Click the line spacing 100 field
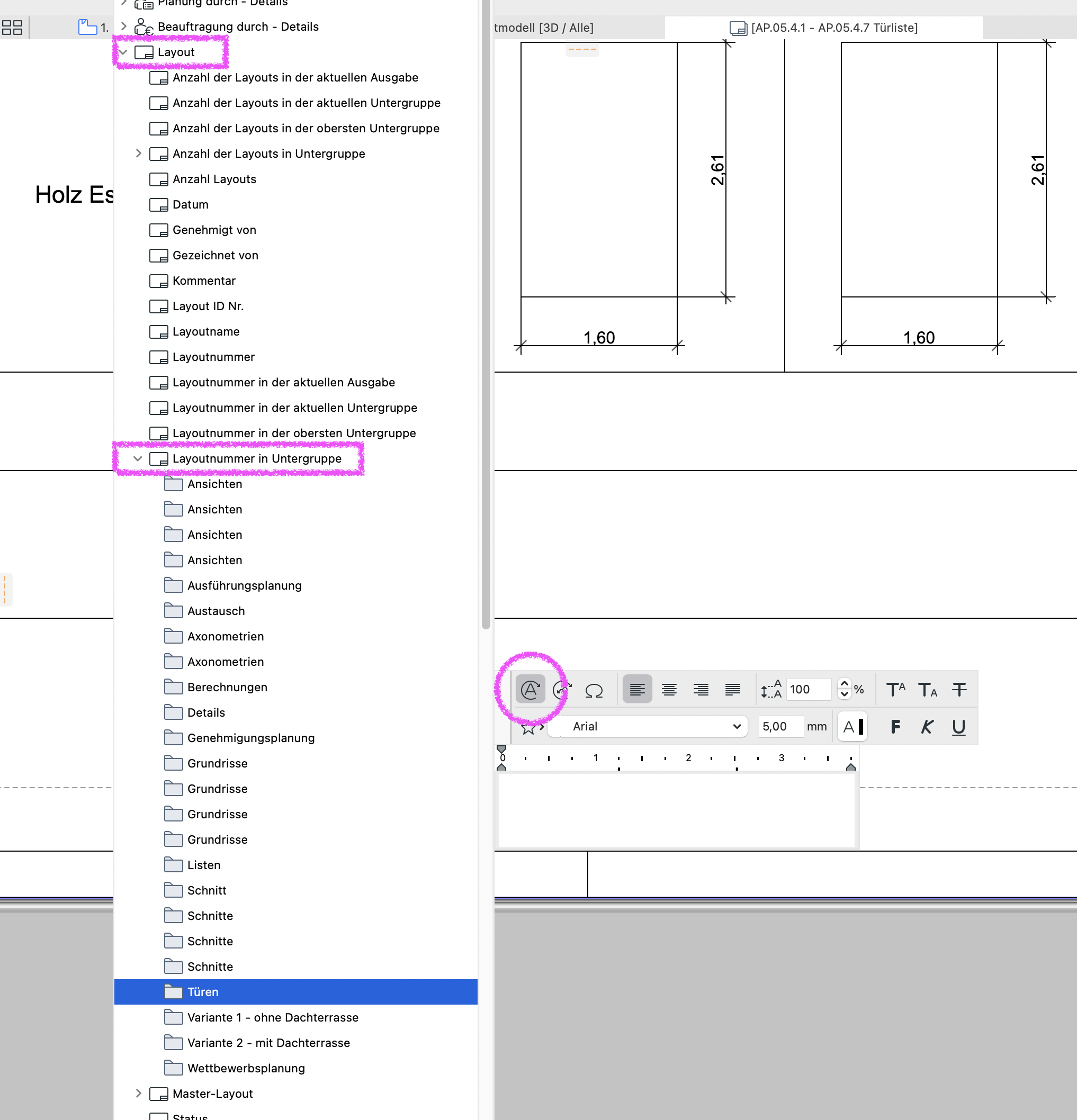Image resolution: width=1077 pixels, height=1120 pixels. click(x=809, y=689)
